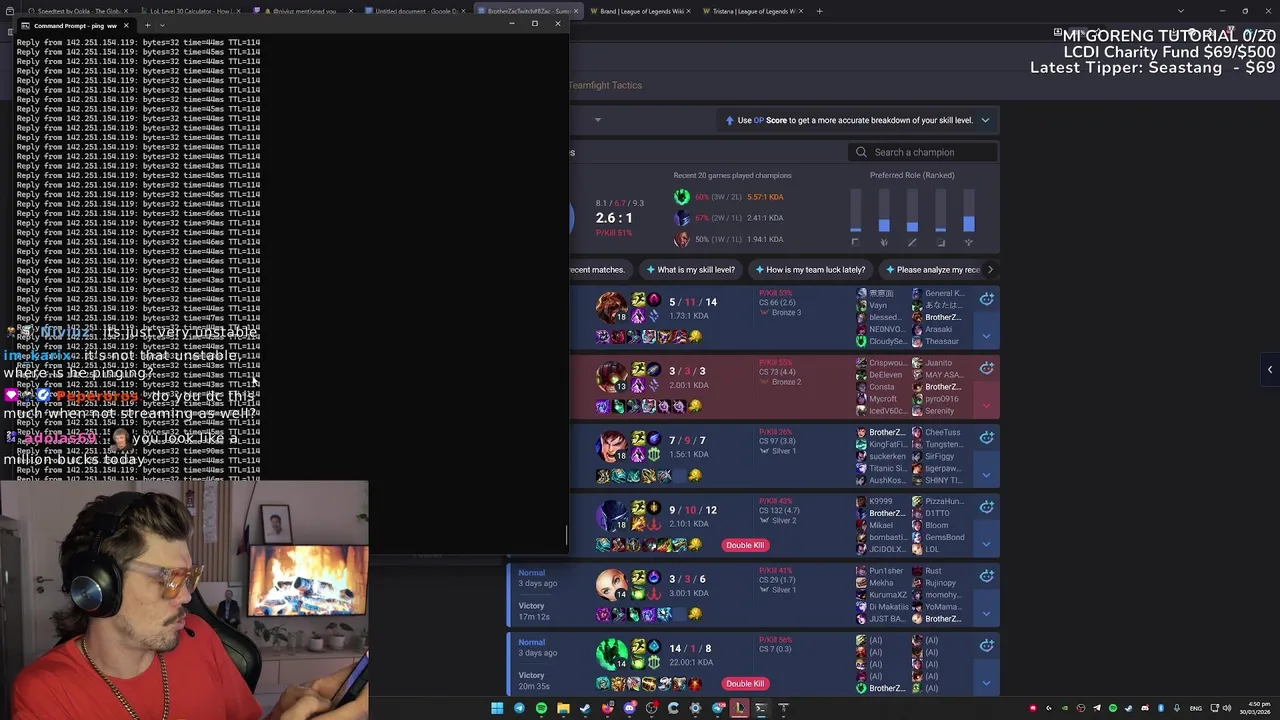Image resolution: width=1280 pixels, height=720 pixels.
Task: Click champion portrait on 14/1/8 match
Action: coord(610,653)
